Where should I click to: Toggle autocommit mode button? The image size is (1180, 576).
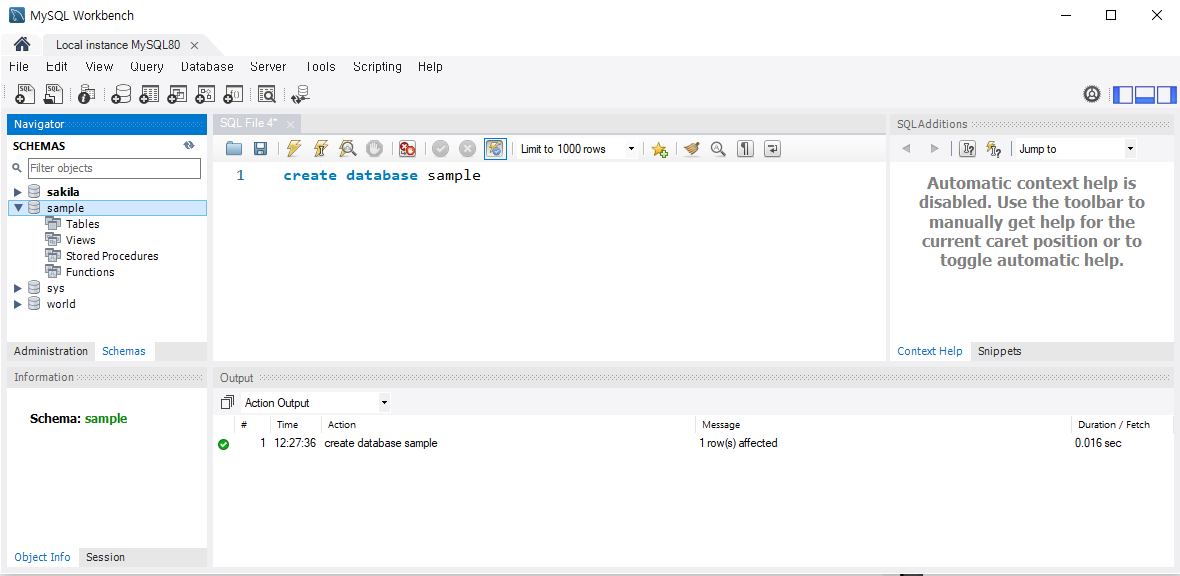495,149
